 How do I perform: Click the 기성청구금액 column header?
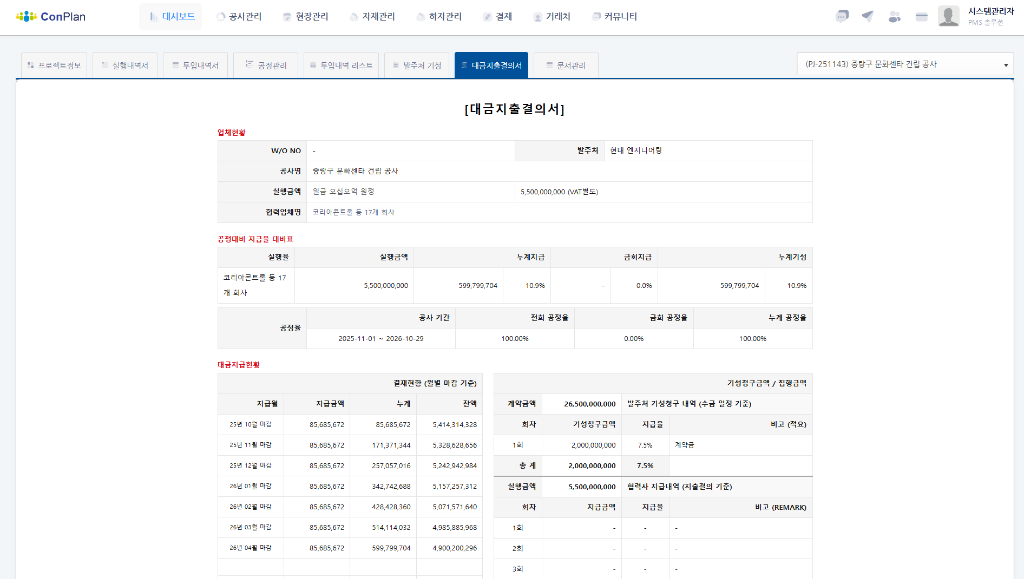pos(581,424)
